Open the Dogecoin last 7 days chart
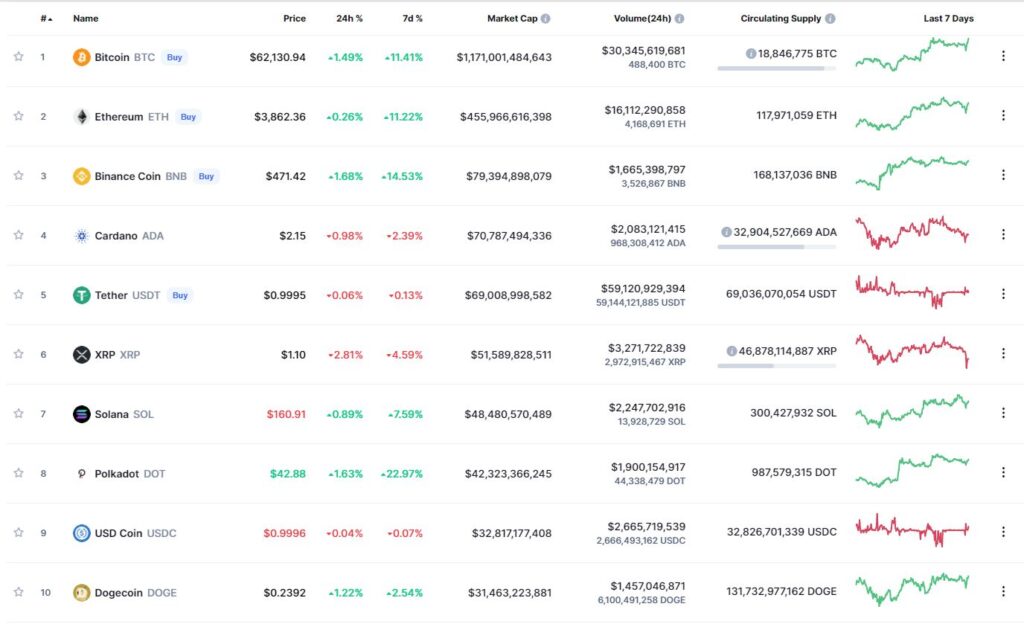1024x624 pixels. click(912, 589)
